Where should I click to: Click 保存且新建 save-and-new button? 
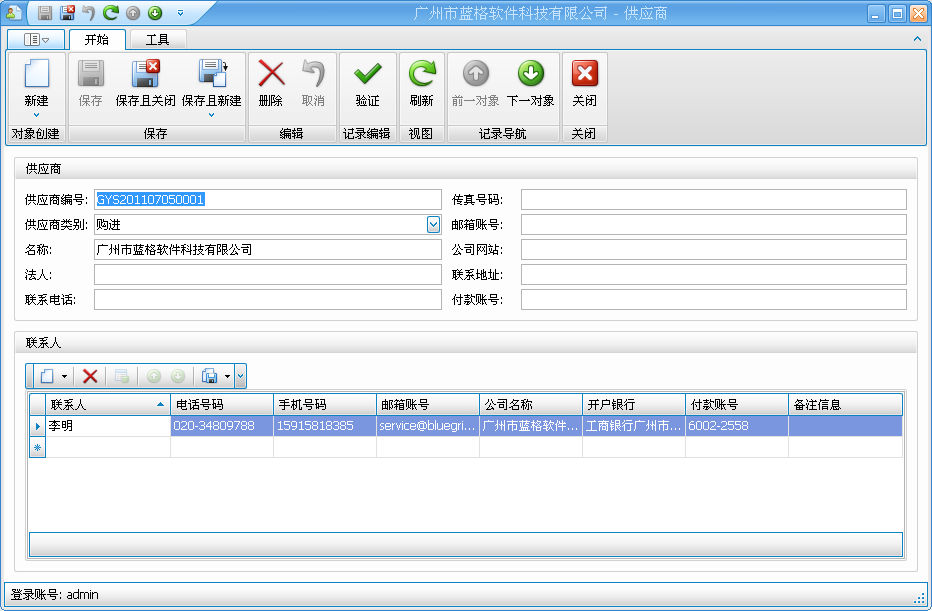pos(211,83)
